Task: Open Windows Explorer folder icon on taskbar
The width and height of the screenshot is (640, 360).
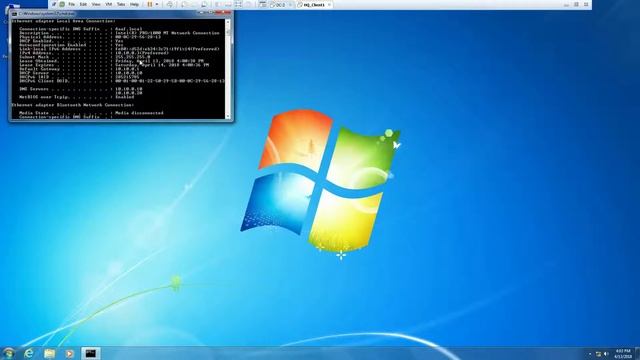Action: 49,353
